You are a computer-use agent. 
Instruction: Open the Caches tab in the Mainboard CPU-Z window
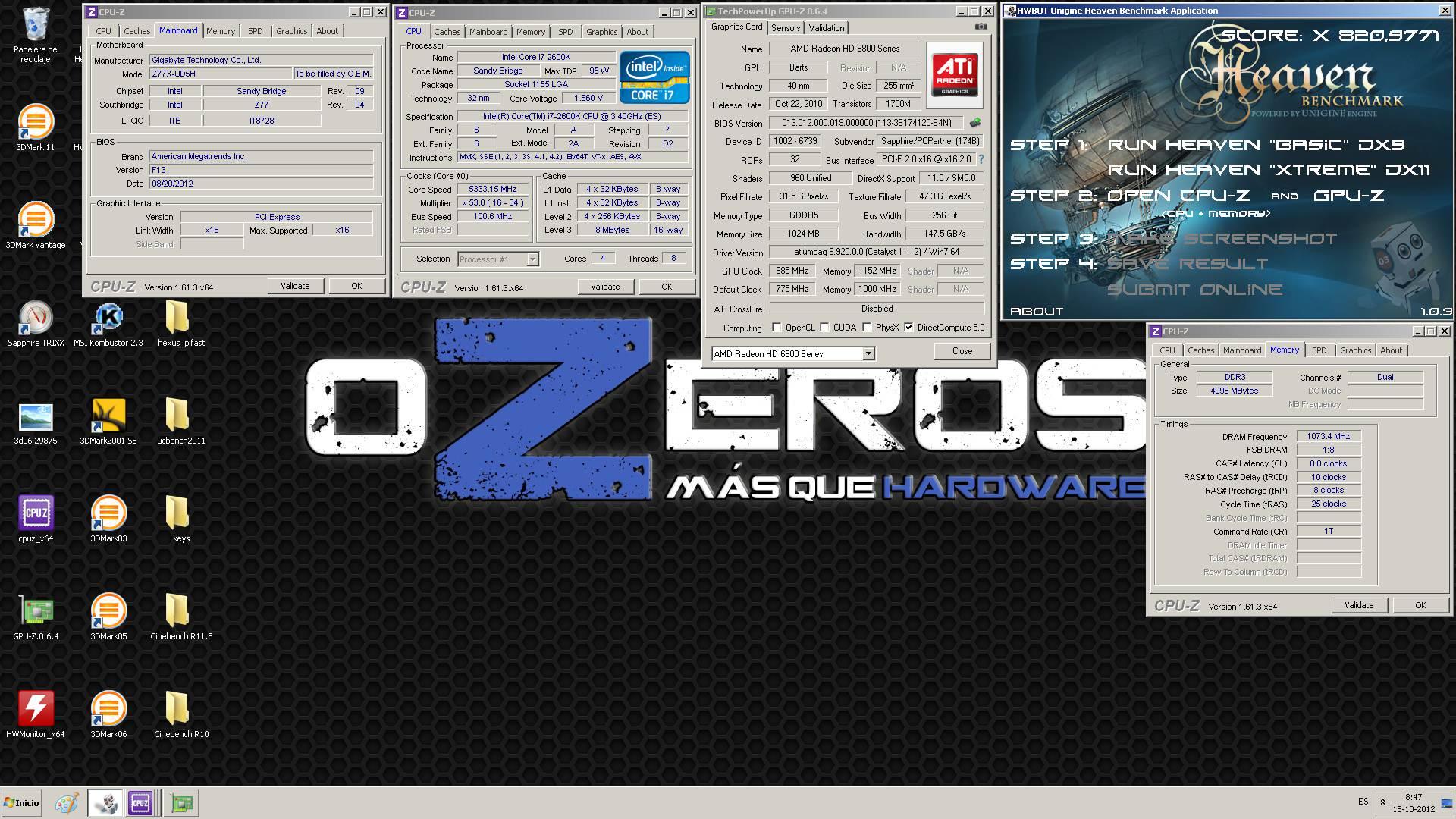[x=136, y=31]
